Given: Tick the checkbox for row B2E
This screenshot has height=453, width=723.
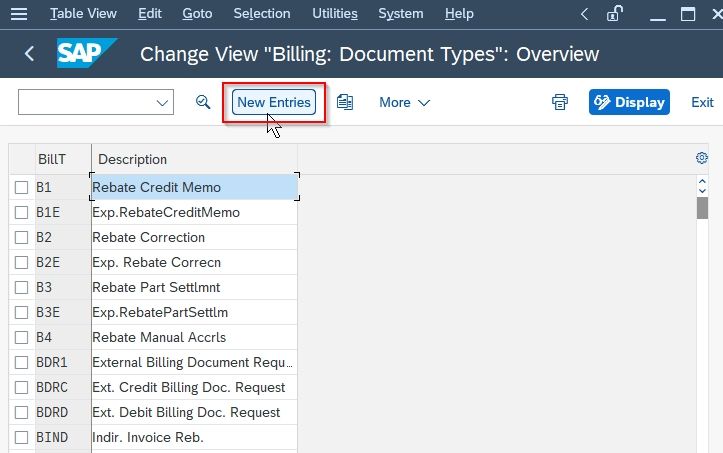Looking at the screenshot, I should 21,262.
